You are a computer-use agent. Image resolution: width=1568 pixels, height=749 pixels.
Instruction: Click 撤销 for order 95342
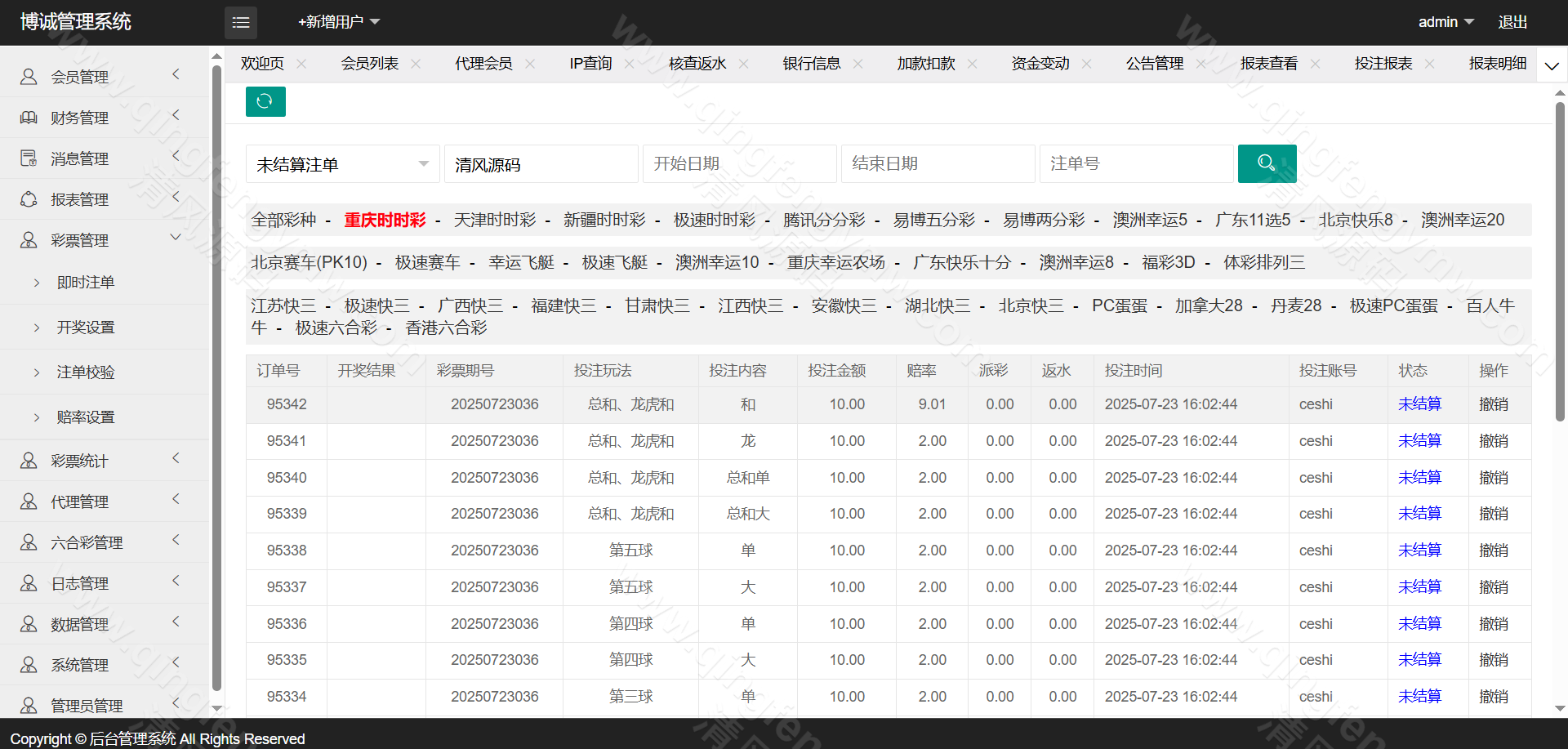(1493, 404)
